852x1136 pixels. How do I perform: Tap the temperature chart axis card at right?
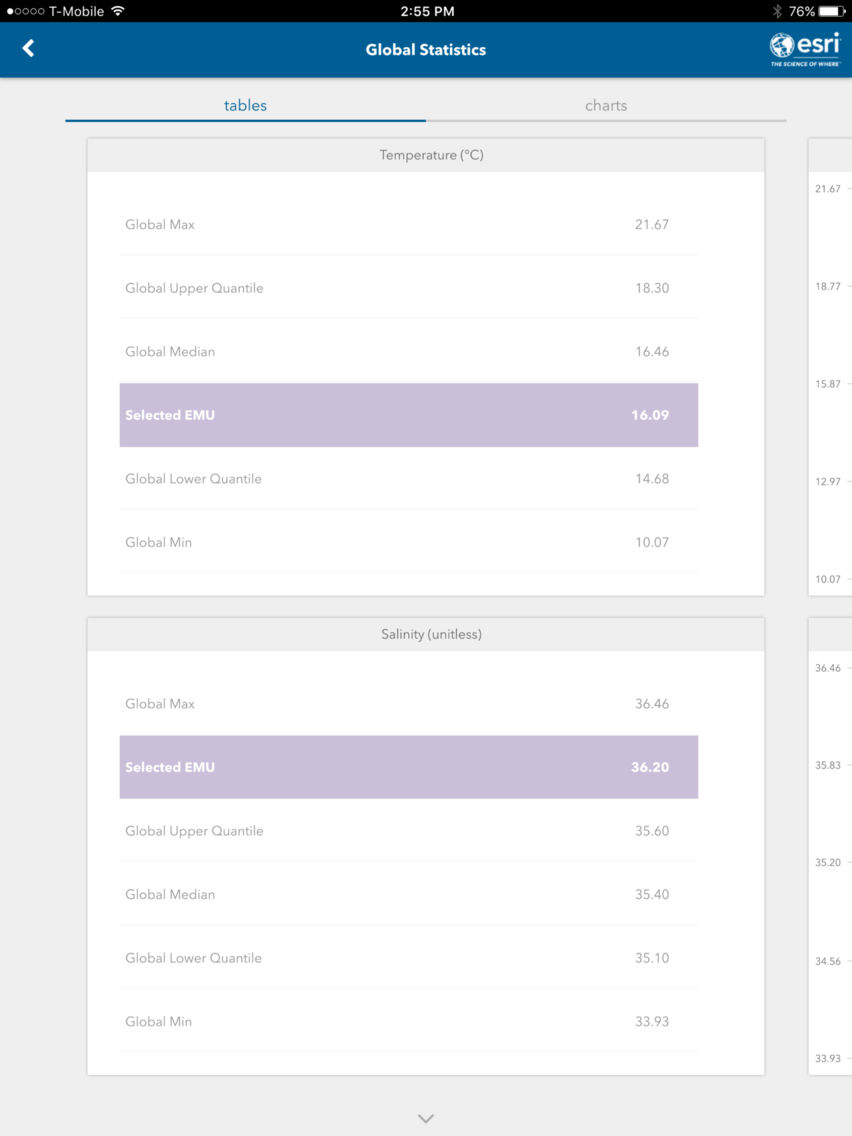830,367
